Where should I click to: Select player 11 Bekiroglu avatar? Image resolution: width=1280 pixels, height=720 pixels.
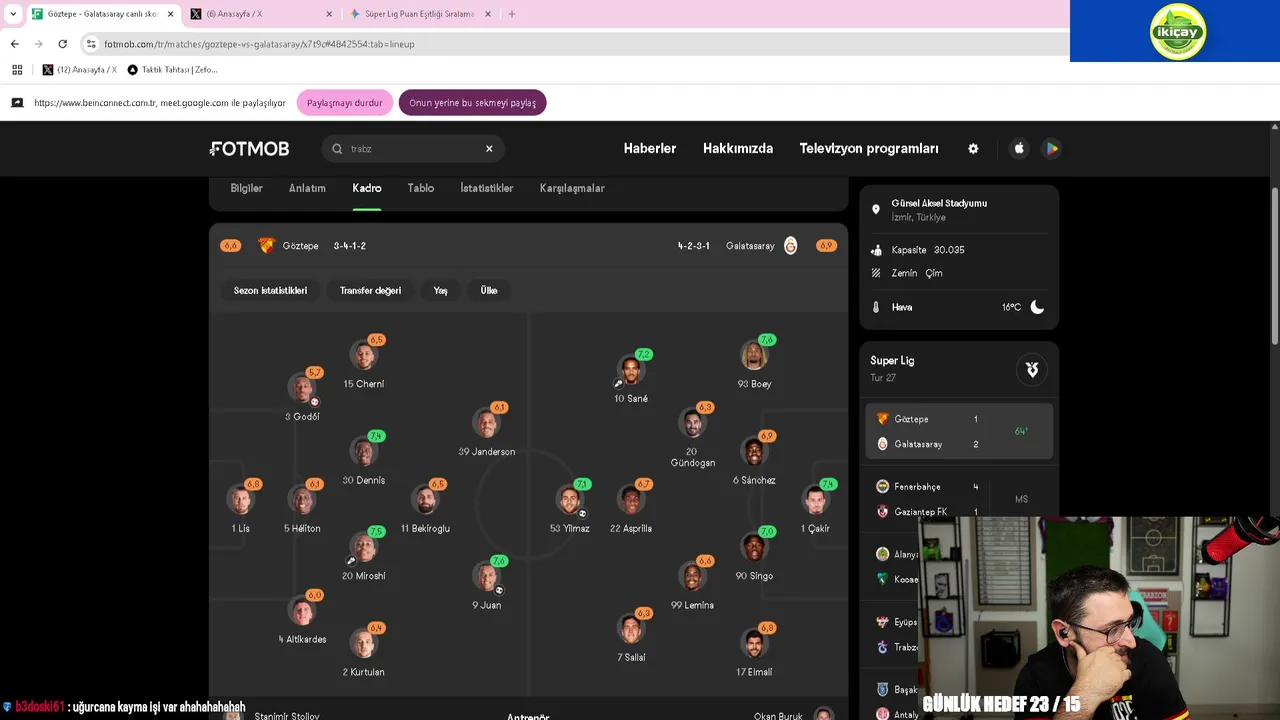point(425,499)
